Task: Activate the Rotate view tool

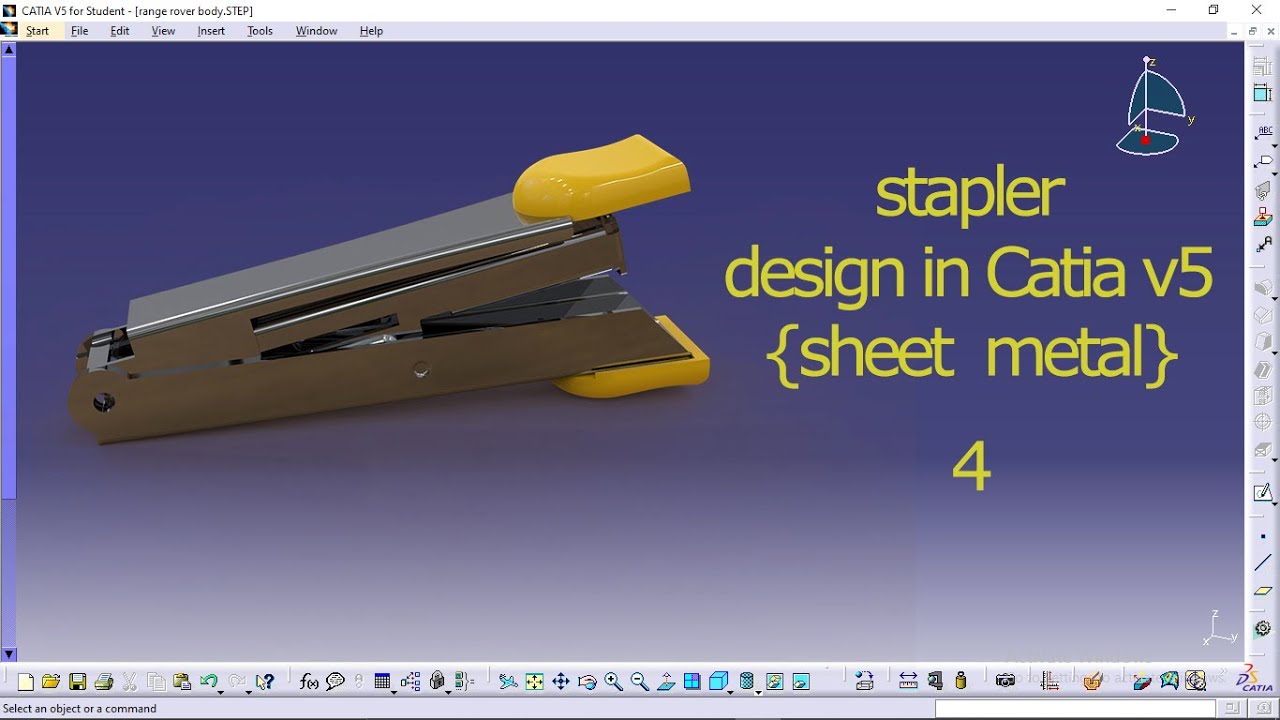Action: click(x=587, y=682)
